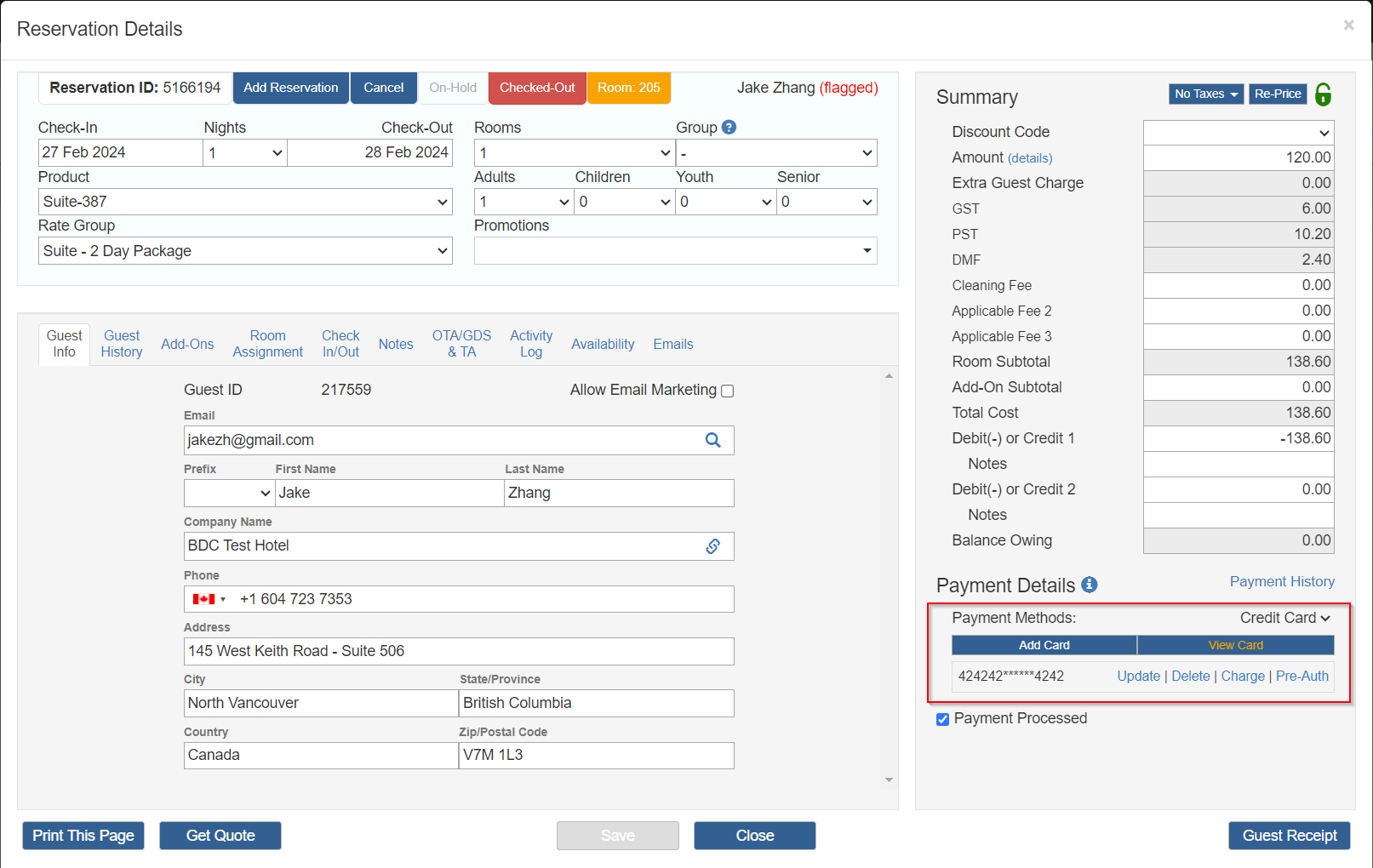Viewport: 1373px width, 868px height.
Task: Open the Youth count dropdown
Action: pos(726,202)
